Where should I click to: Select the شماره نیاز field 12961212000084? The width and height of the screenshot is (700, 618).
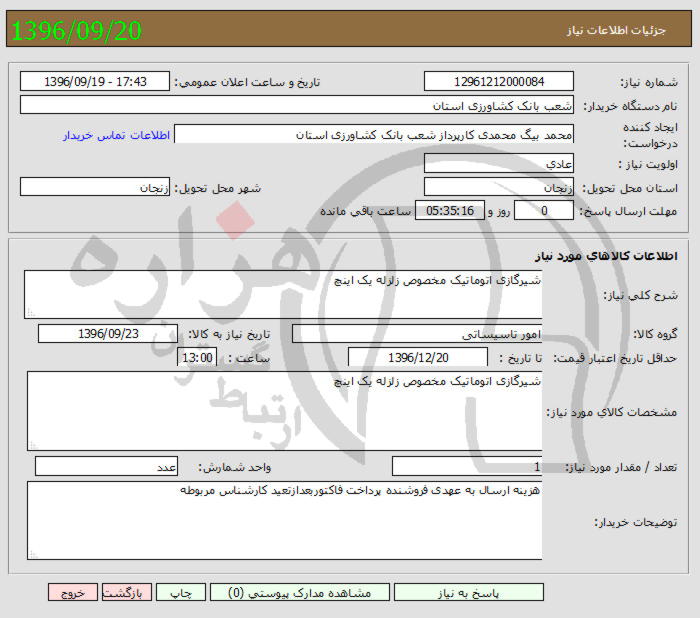pyautogui.click(x=499, y=82)
